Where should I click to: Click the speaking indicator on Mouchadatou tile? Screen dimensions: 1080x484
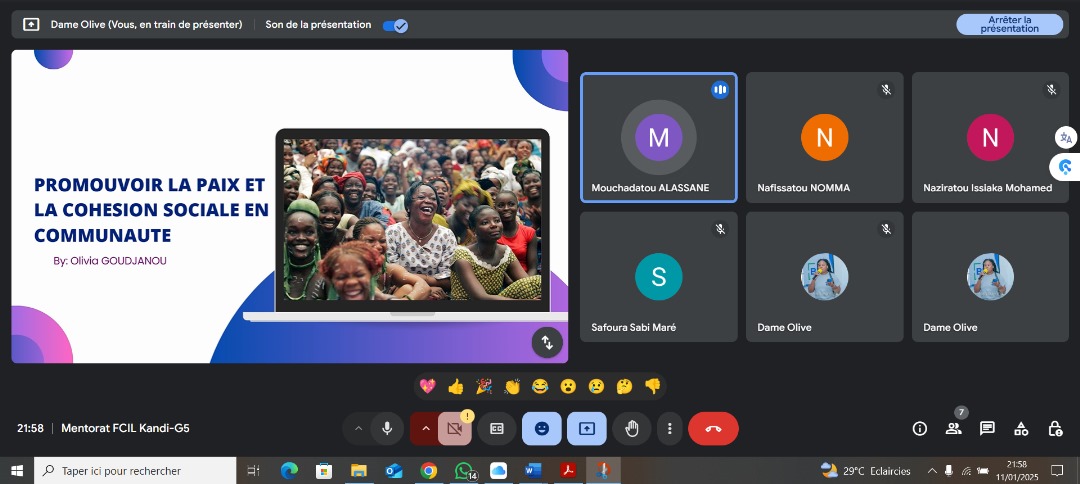pyautogui.click(x=720, y=90)
